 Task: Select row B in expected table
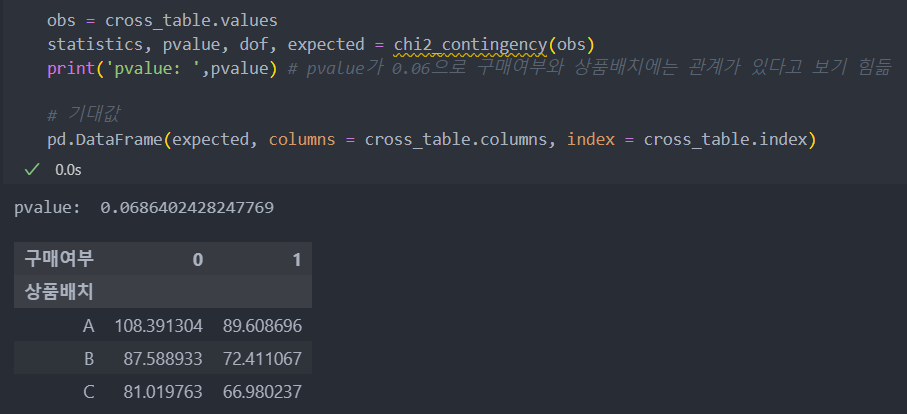(163, 359)
